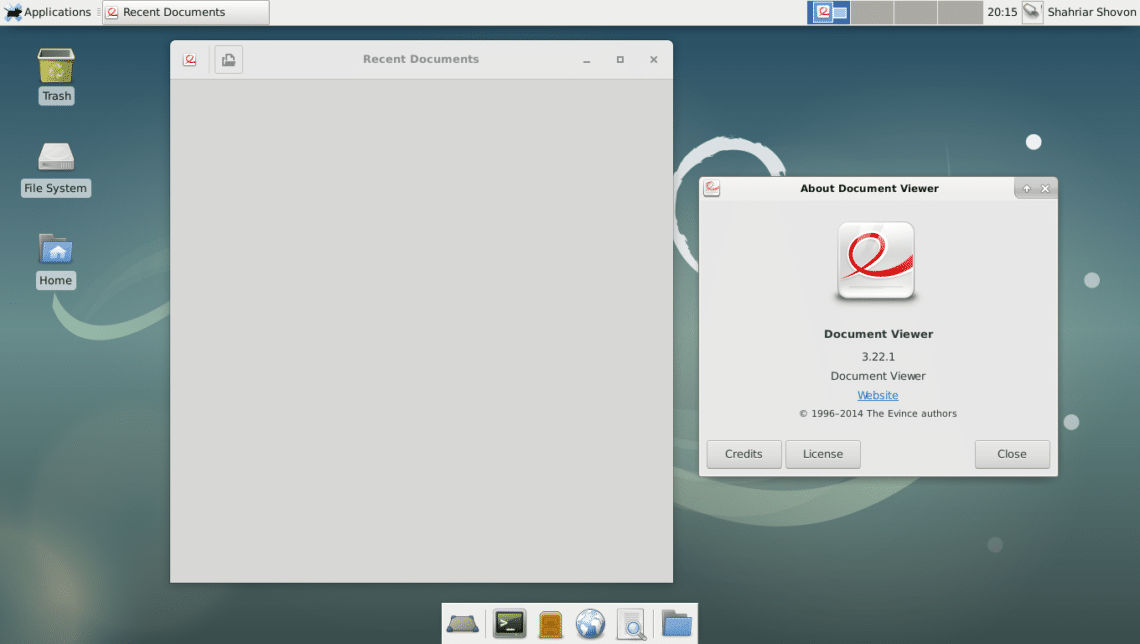Open the File Manager cabinet dock icon

tap(550, 624)
